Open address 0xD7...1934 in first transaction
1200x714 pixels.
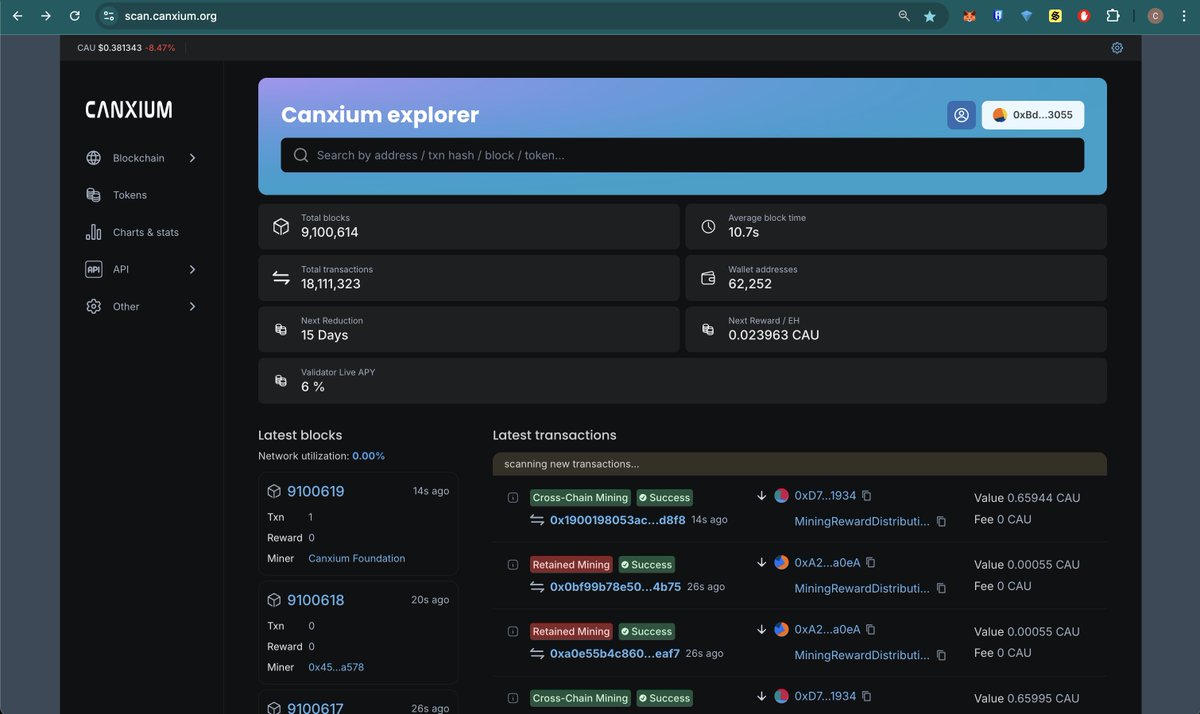point(825,496)
